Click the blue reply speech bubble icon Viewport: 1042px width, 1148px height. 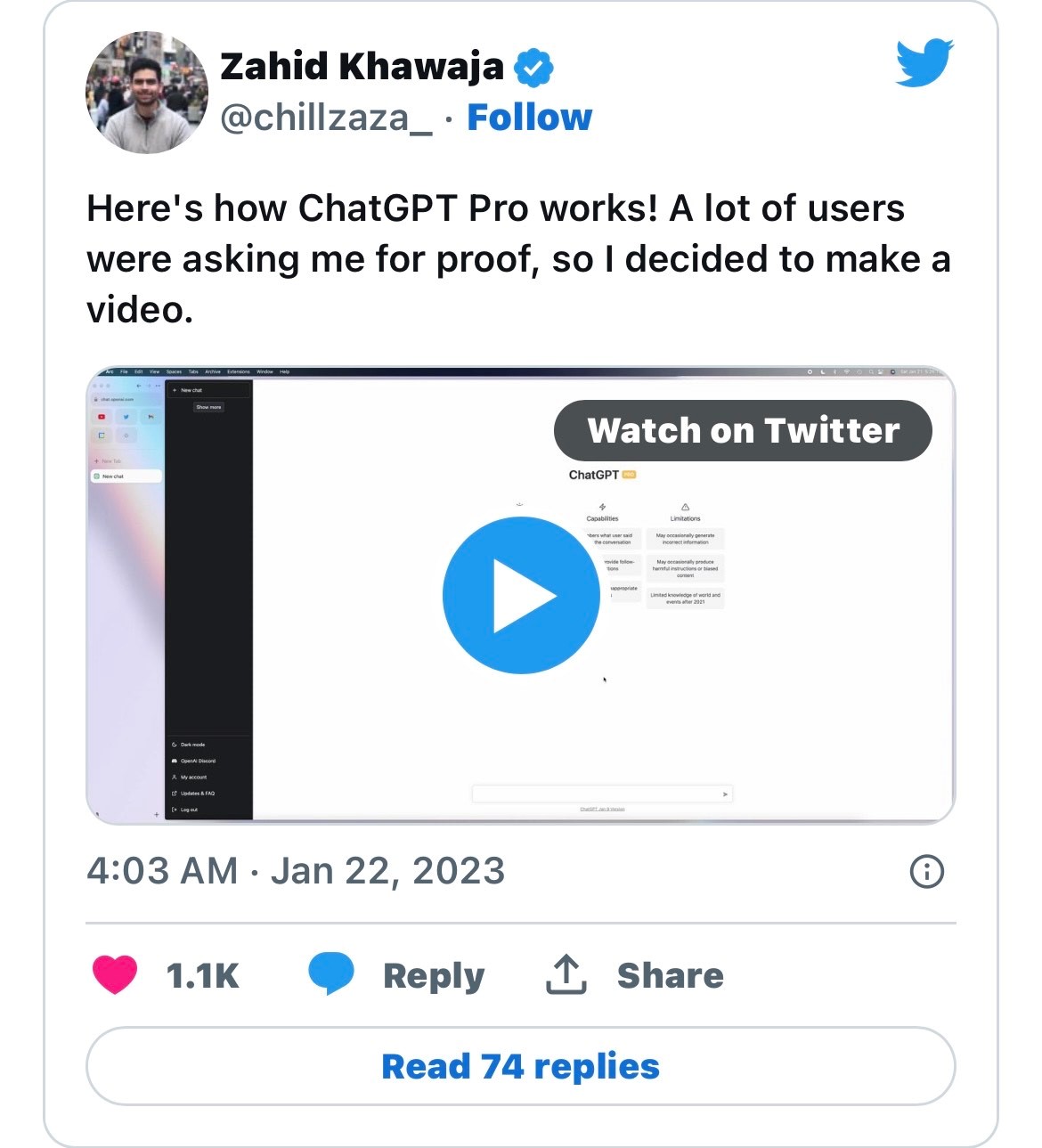330,973
